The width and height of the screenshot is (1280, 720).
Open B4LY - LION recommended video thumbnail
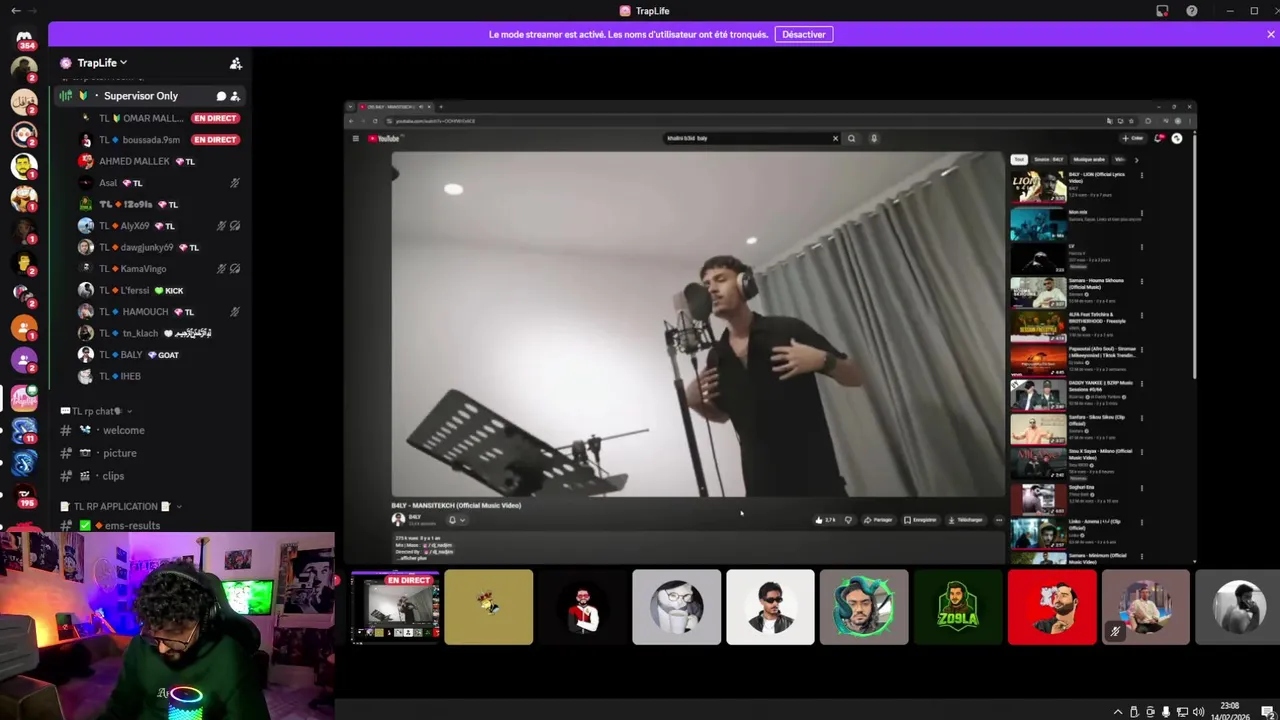click(x=1038, y=186)
